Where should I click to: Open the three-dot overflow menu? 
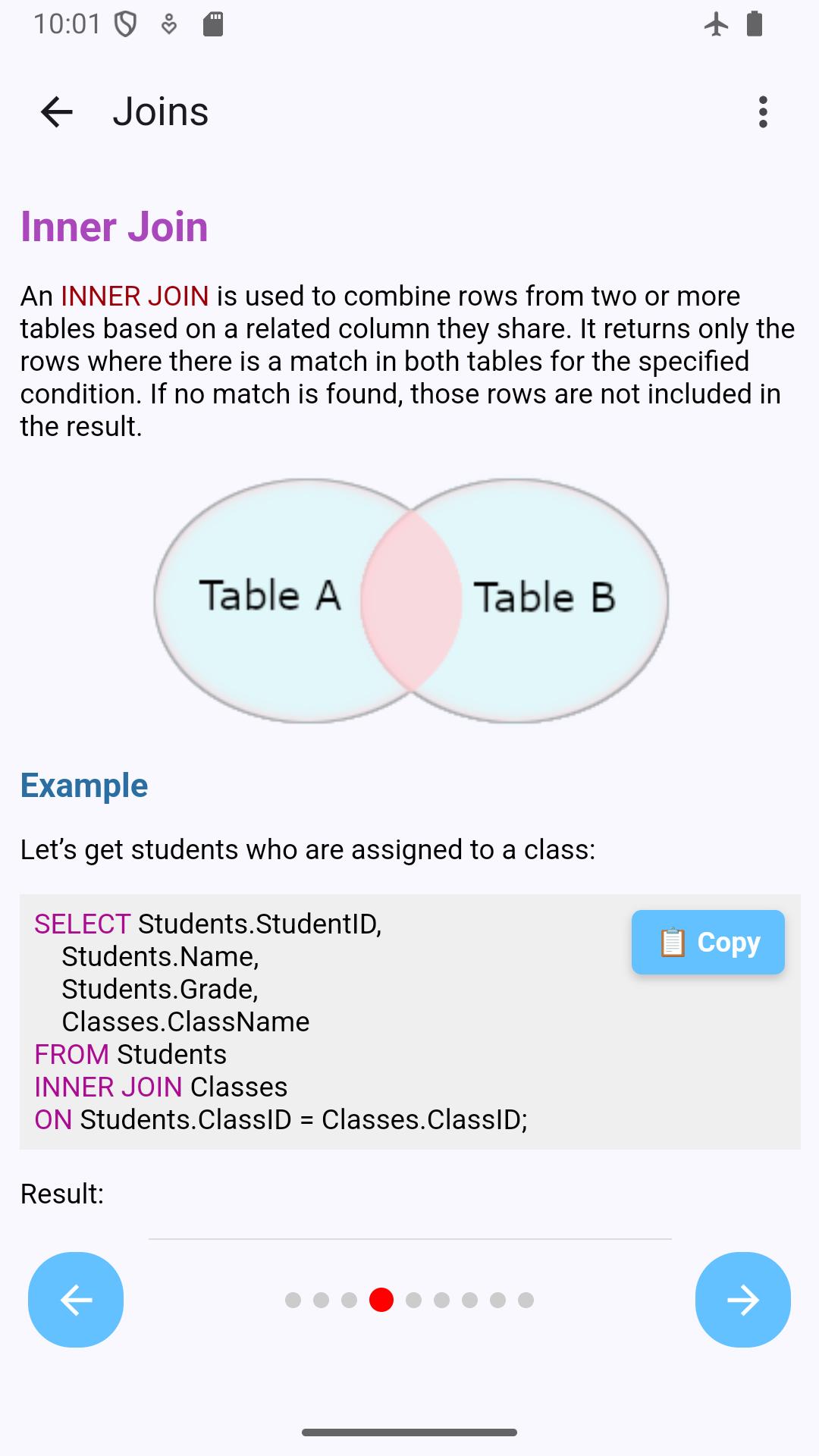pyautogui.click(x=763, y=112)
